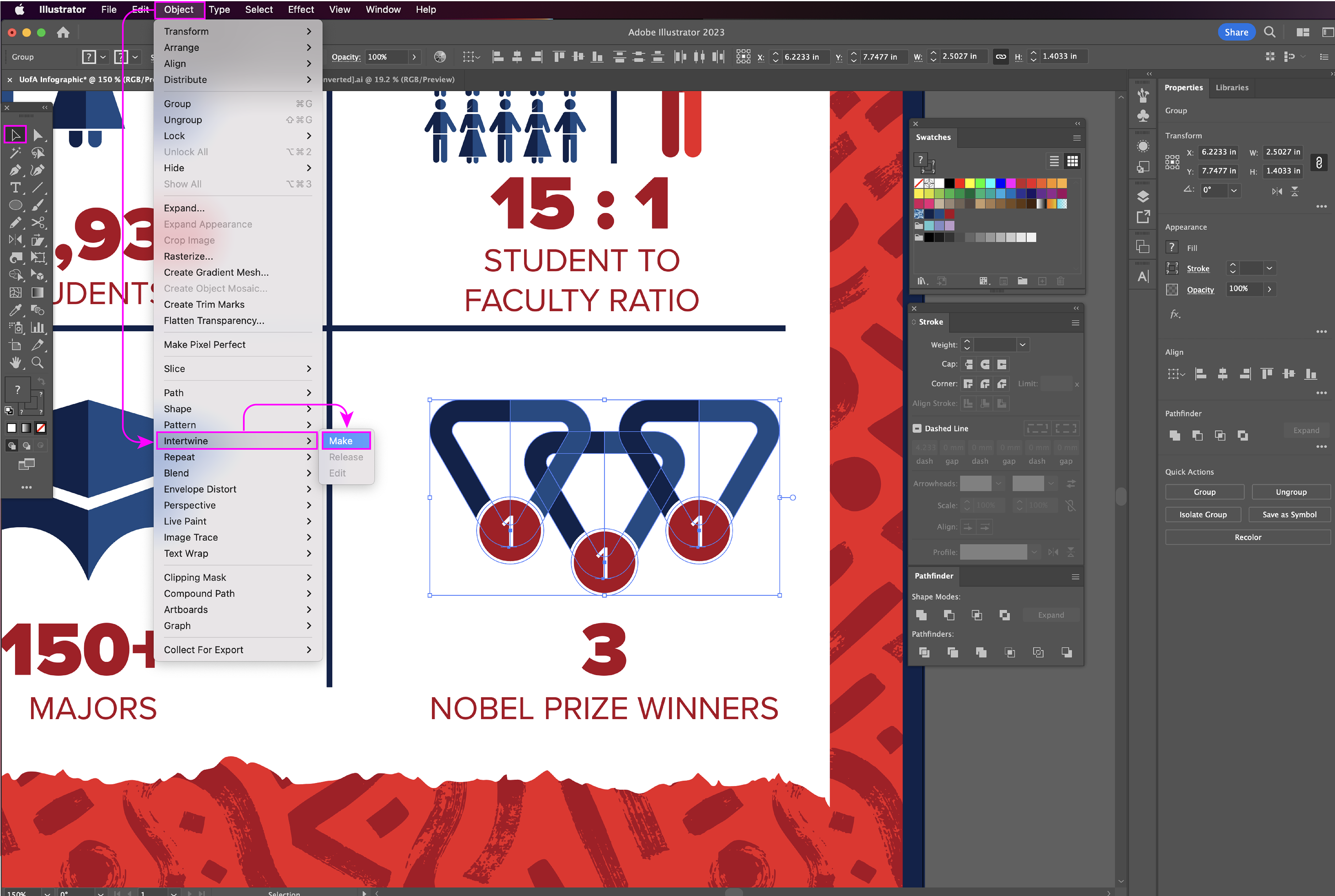
Task: Enable the Dashed Line checkbox
Action: (x=917, y=429)
